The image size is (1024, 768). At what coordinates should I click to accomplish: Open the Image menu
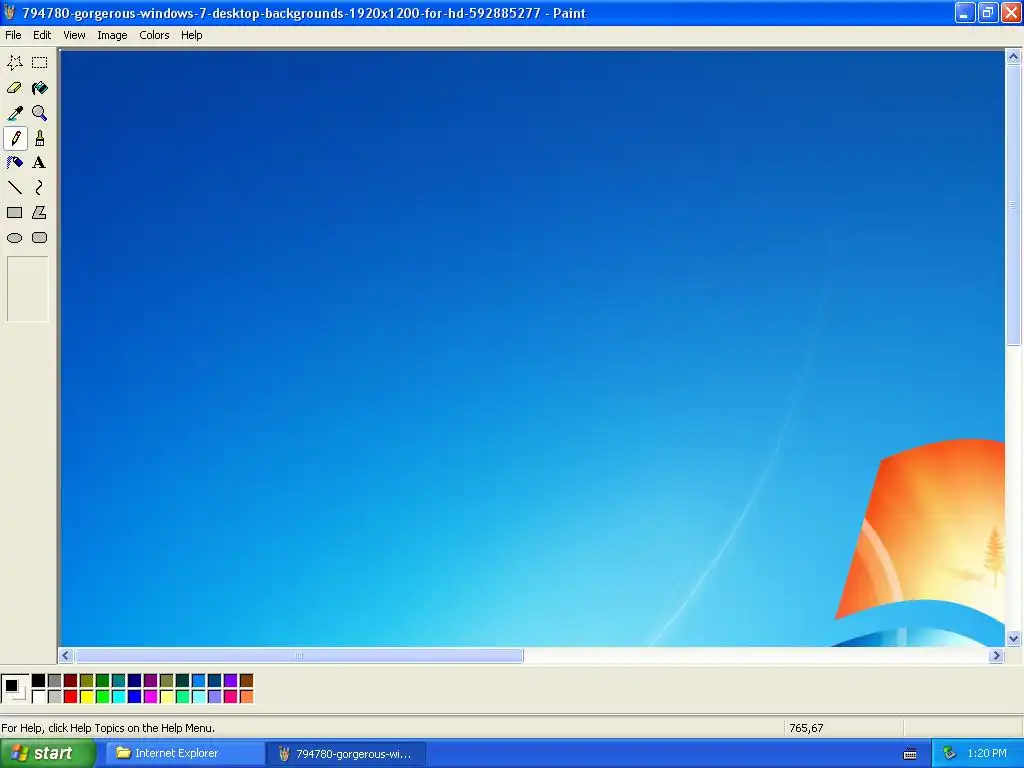(112, 35)
